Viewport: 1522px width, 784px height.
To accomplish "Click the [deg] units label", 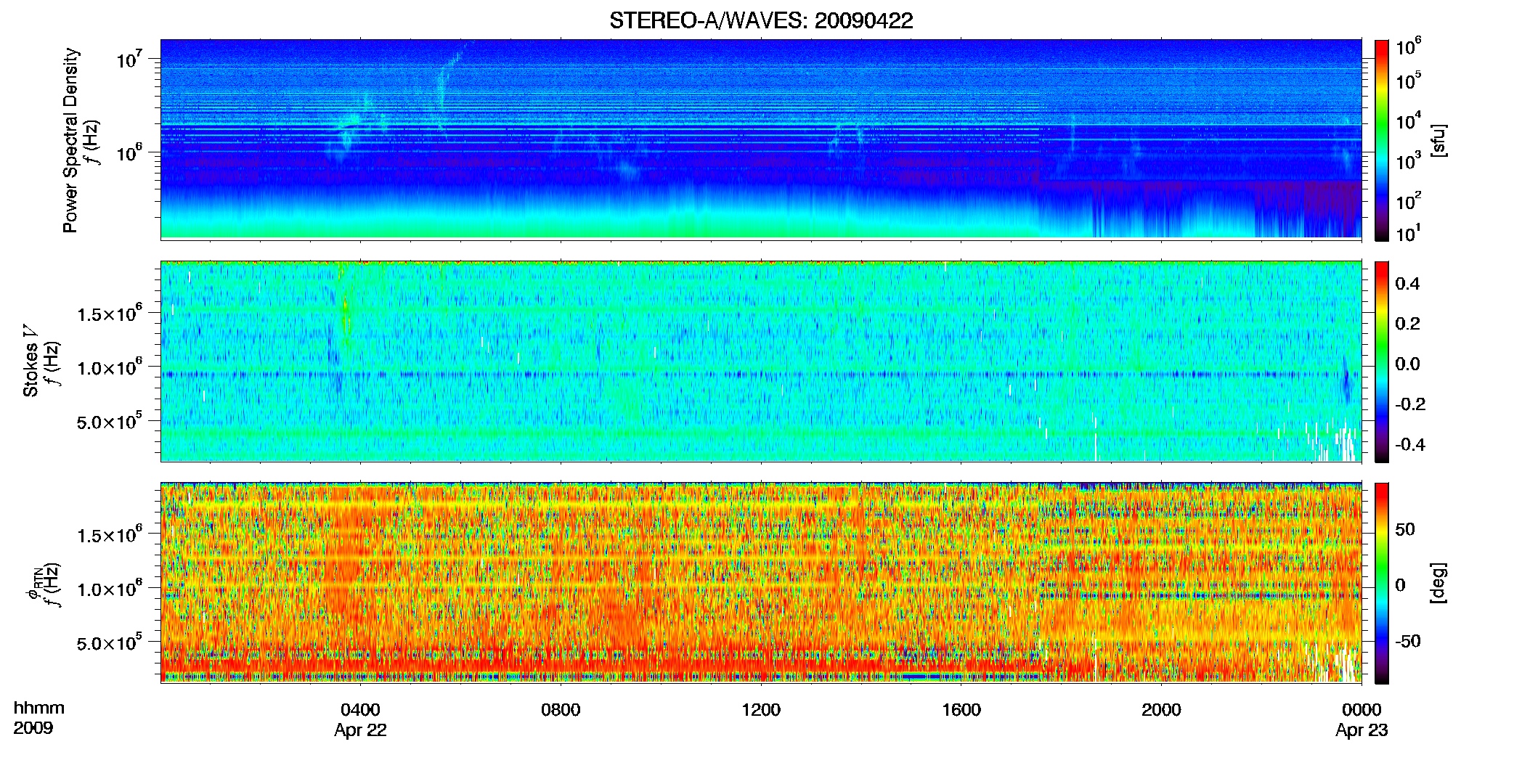I will point(1439,583).
